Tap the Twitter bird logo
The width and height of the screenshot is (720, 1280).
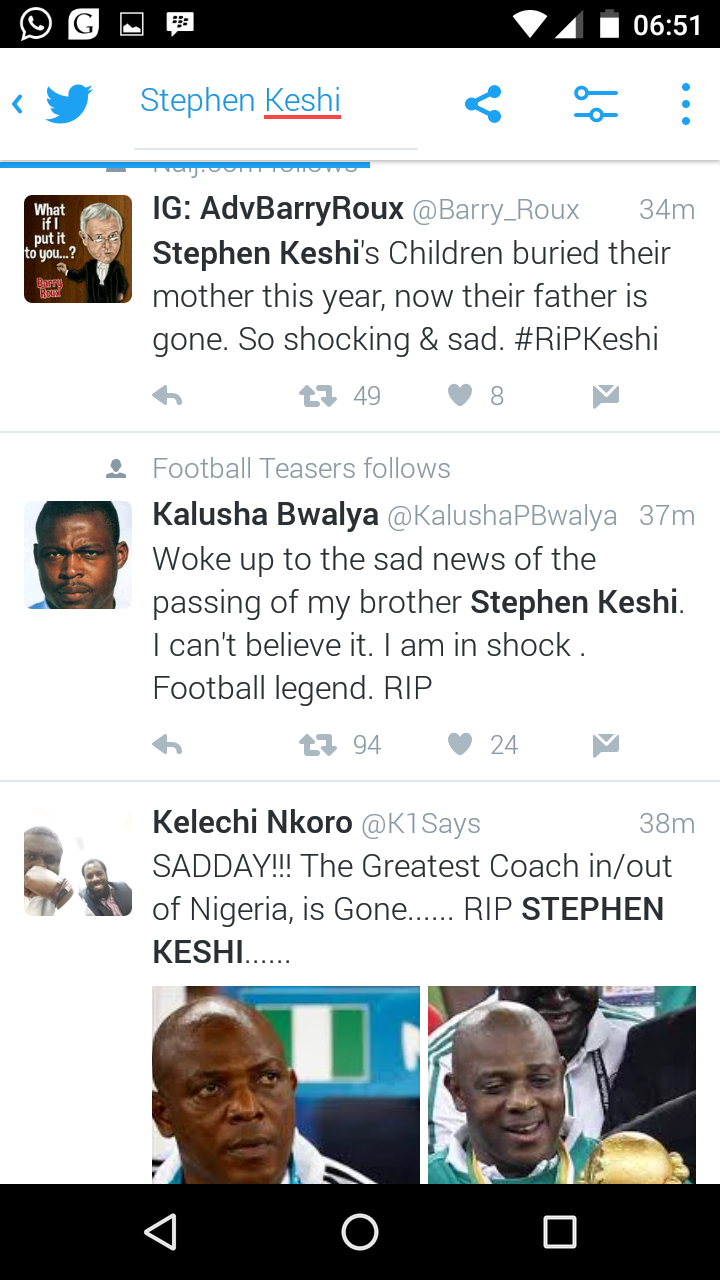69,104
